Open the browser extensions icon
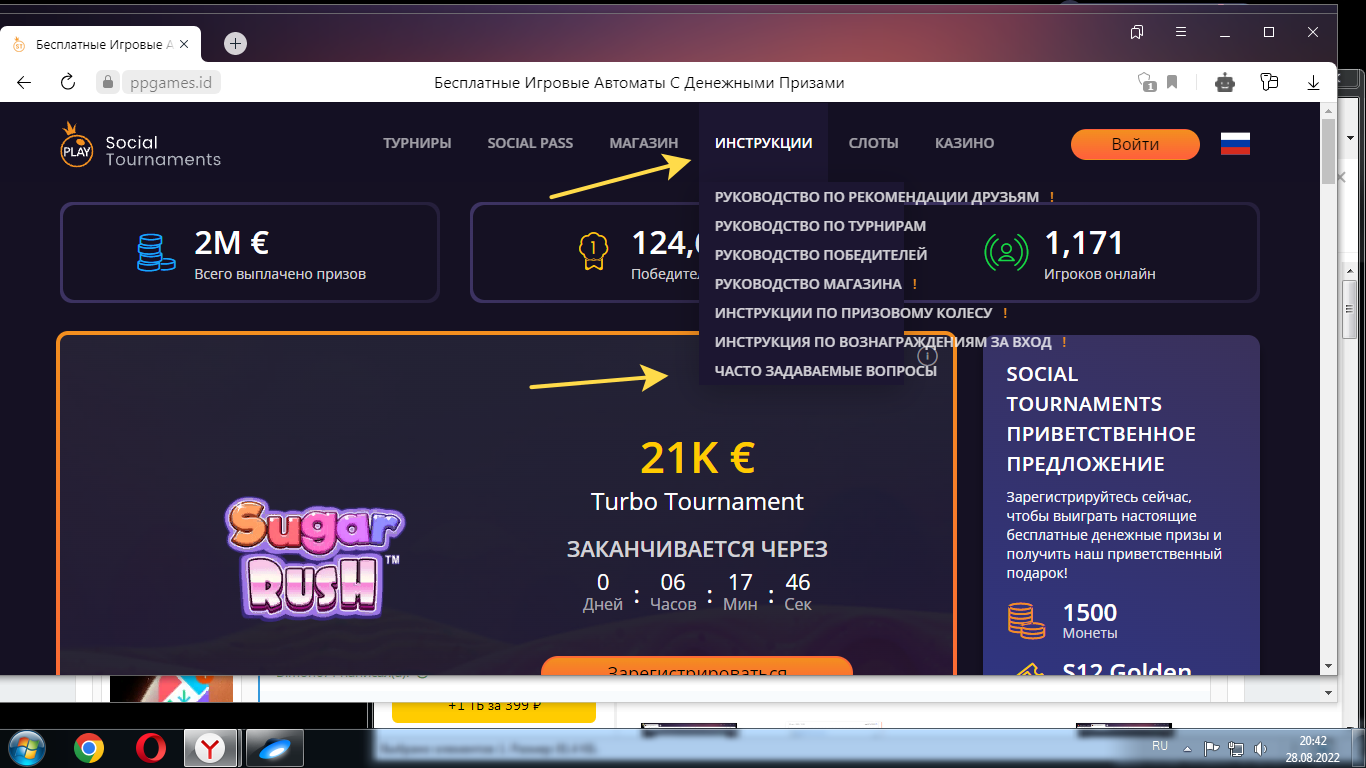Viewport: 1366px width, 768px height. [x=1270, y=83]
